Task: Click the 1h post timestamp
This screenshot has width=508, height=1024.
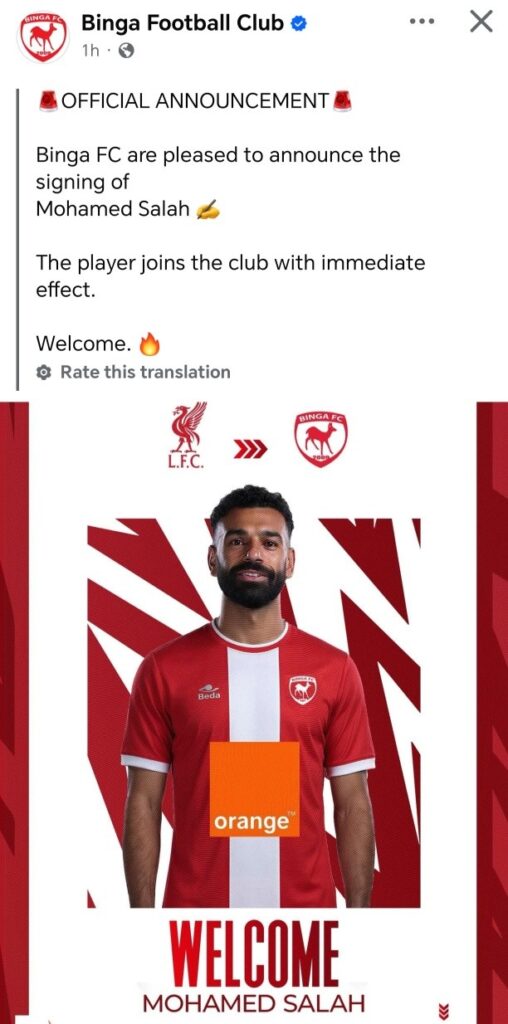Action: (x=91, y=52)
